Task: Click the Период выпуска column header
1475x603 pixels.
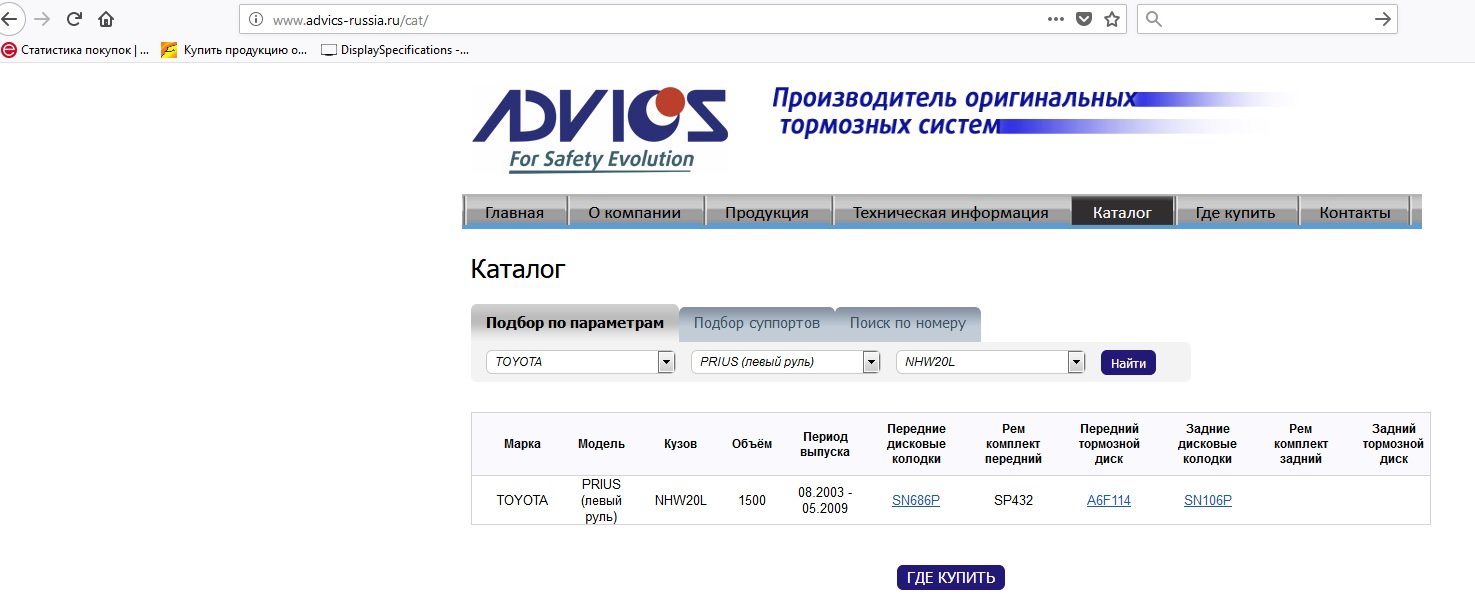Action: (x=825, y=444)
